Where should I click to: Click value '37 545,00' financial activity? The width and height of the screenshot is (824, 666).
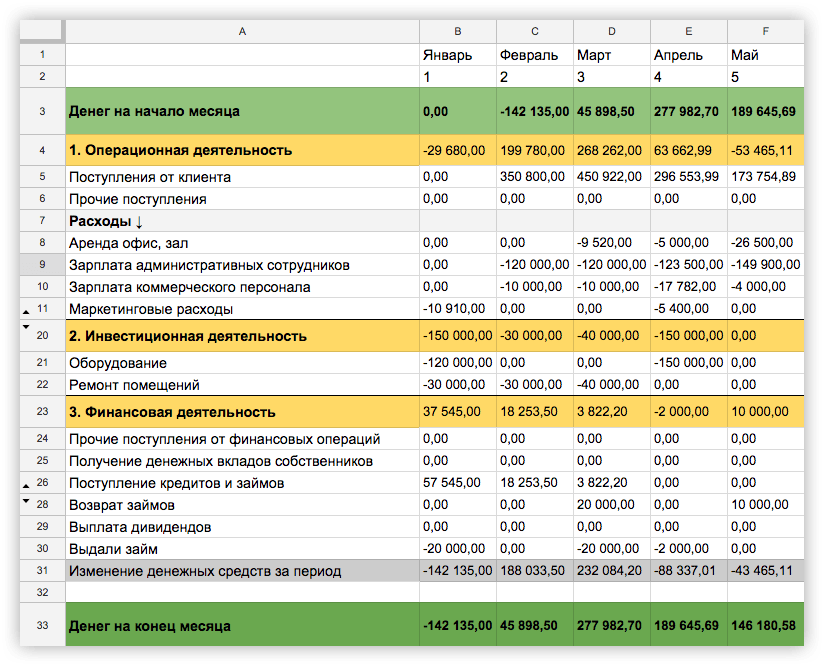click(458, 412)
